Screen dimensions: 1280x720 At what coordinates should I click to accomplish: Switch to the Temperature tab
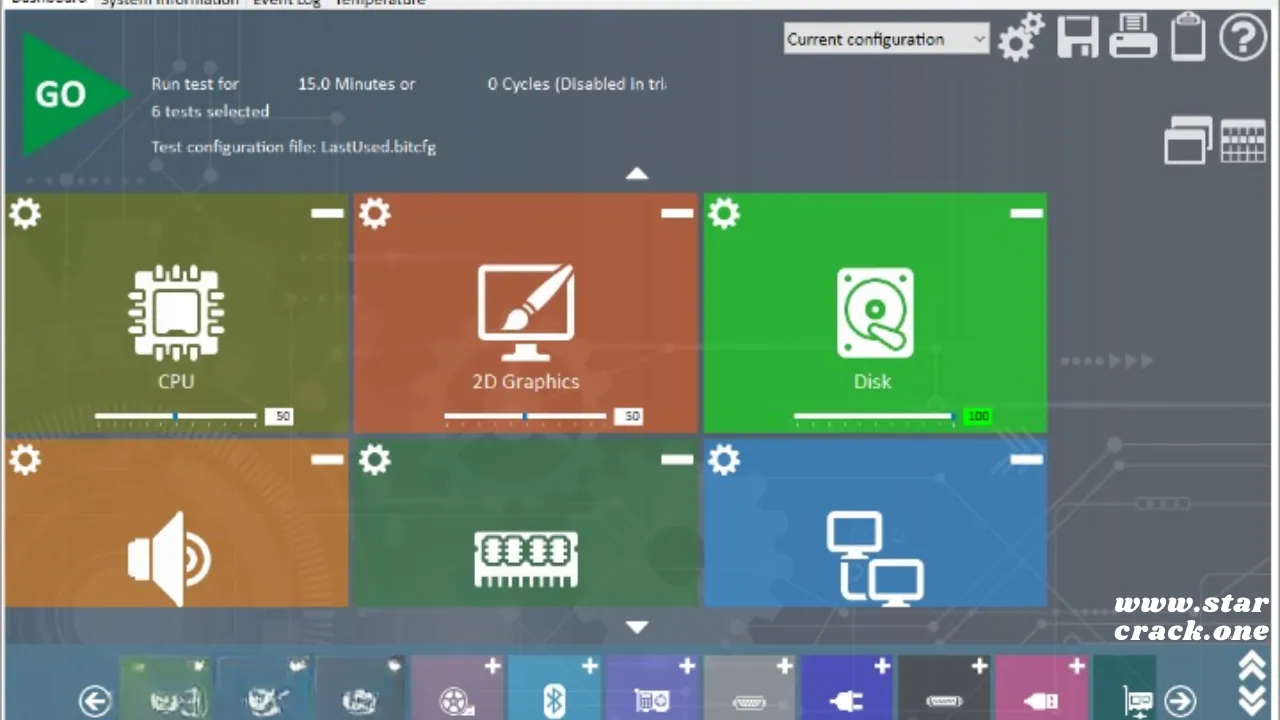[379, 3]
